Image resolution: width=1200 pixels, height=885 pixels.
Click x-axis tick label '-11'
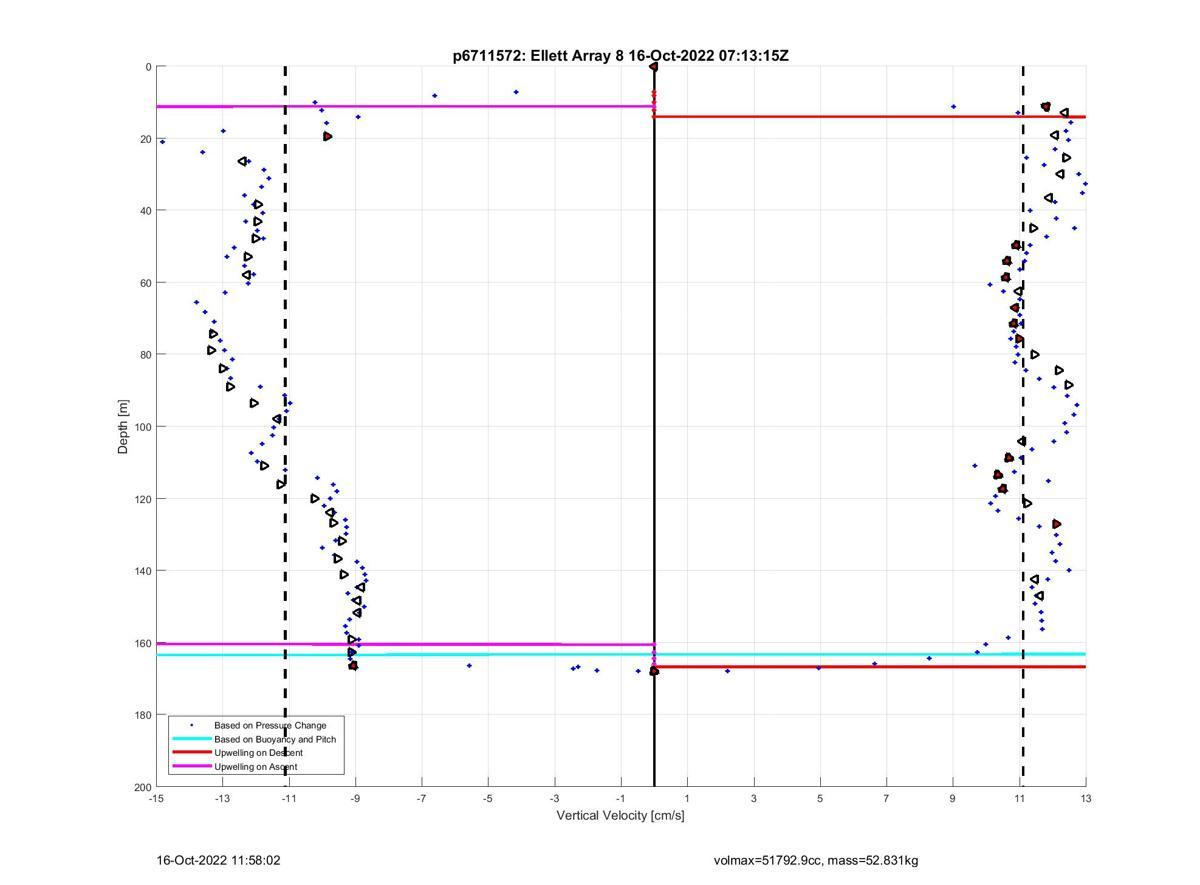coord(289,799)
